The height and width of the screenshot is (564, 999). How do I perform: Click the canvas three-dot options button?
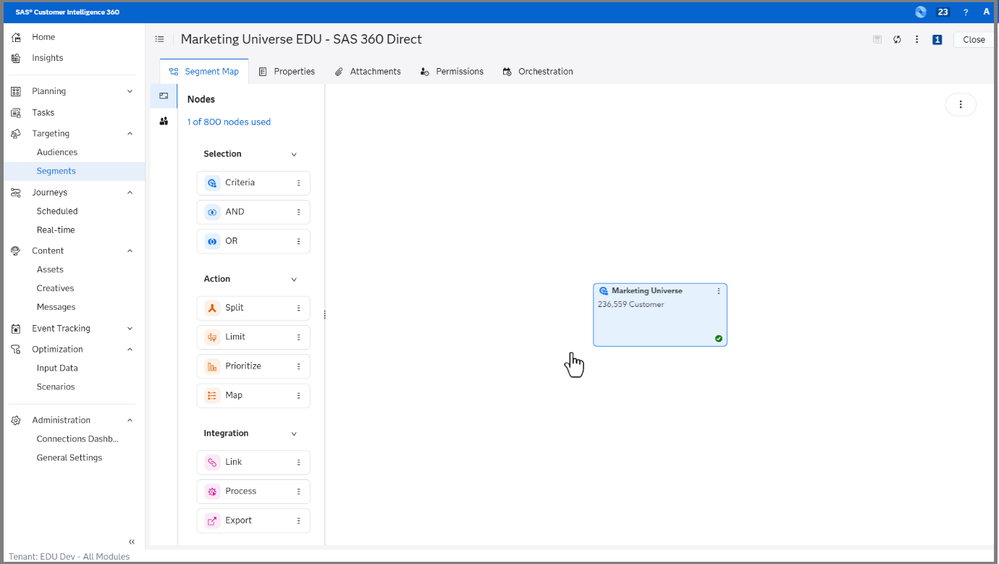click(x=960, y=105)
